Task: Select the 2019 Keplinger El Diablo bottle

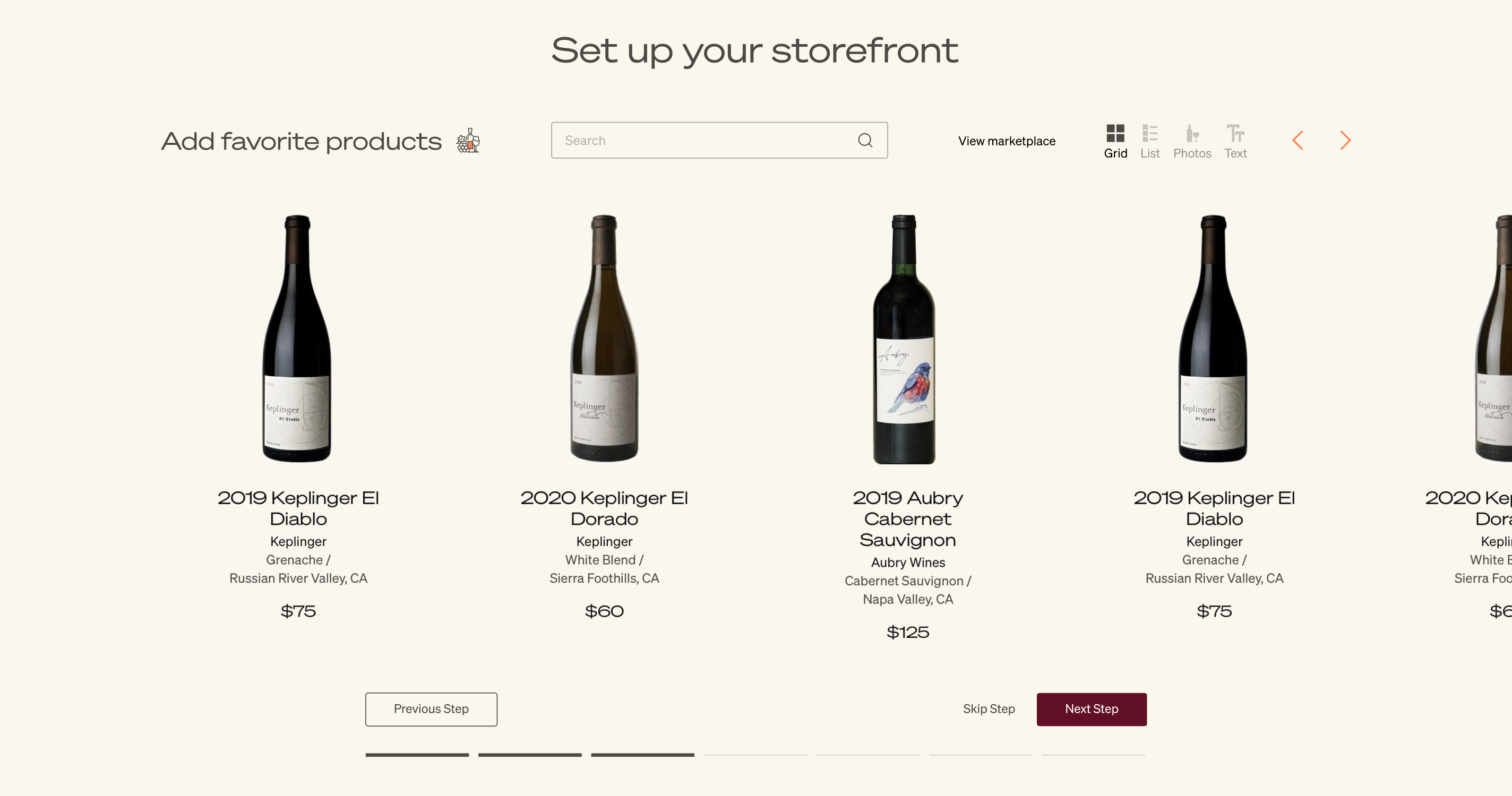Action: pos(298,340)
